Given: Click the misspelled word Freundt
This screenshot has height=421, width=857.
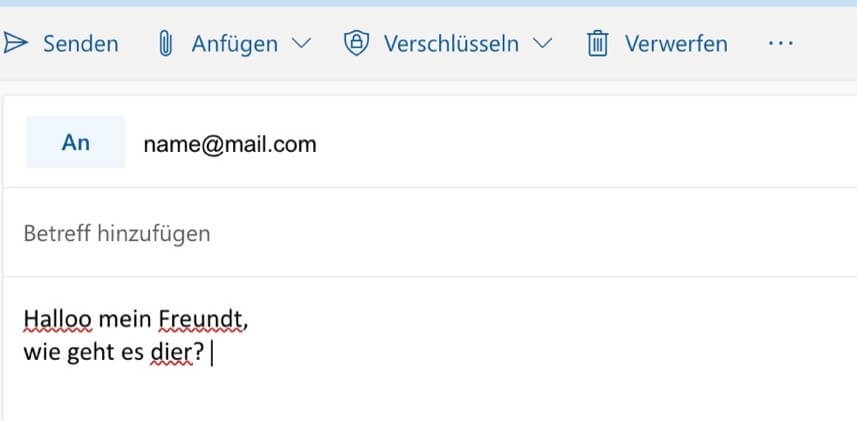Looking at the screenshot, I should click(201, 319).
